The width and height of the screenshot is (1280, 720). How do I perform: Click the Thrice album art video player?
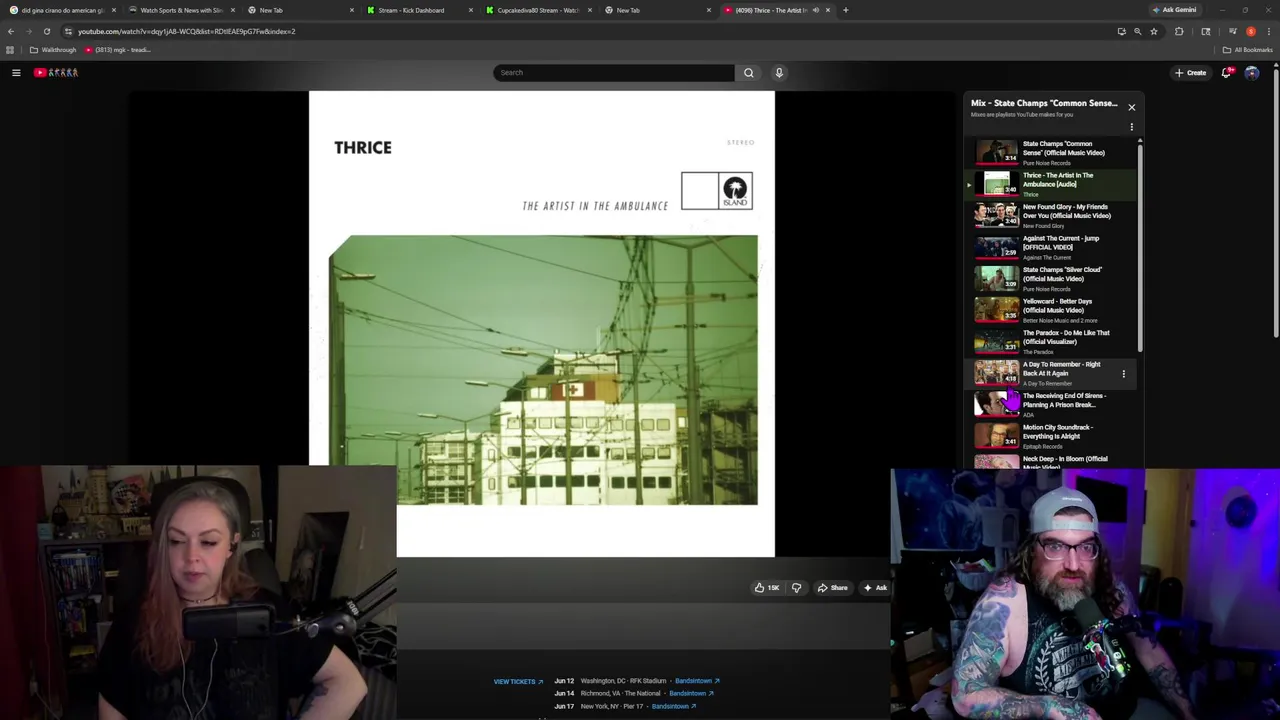541,323
